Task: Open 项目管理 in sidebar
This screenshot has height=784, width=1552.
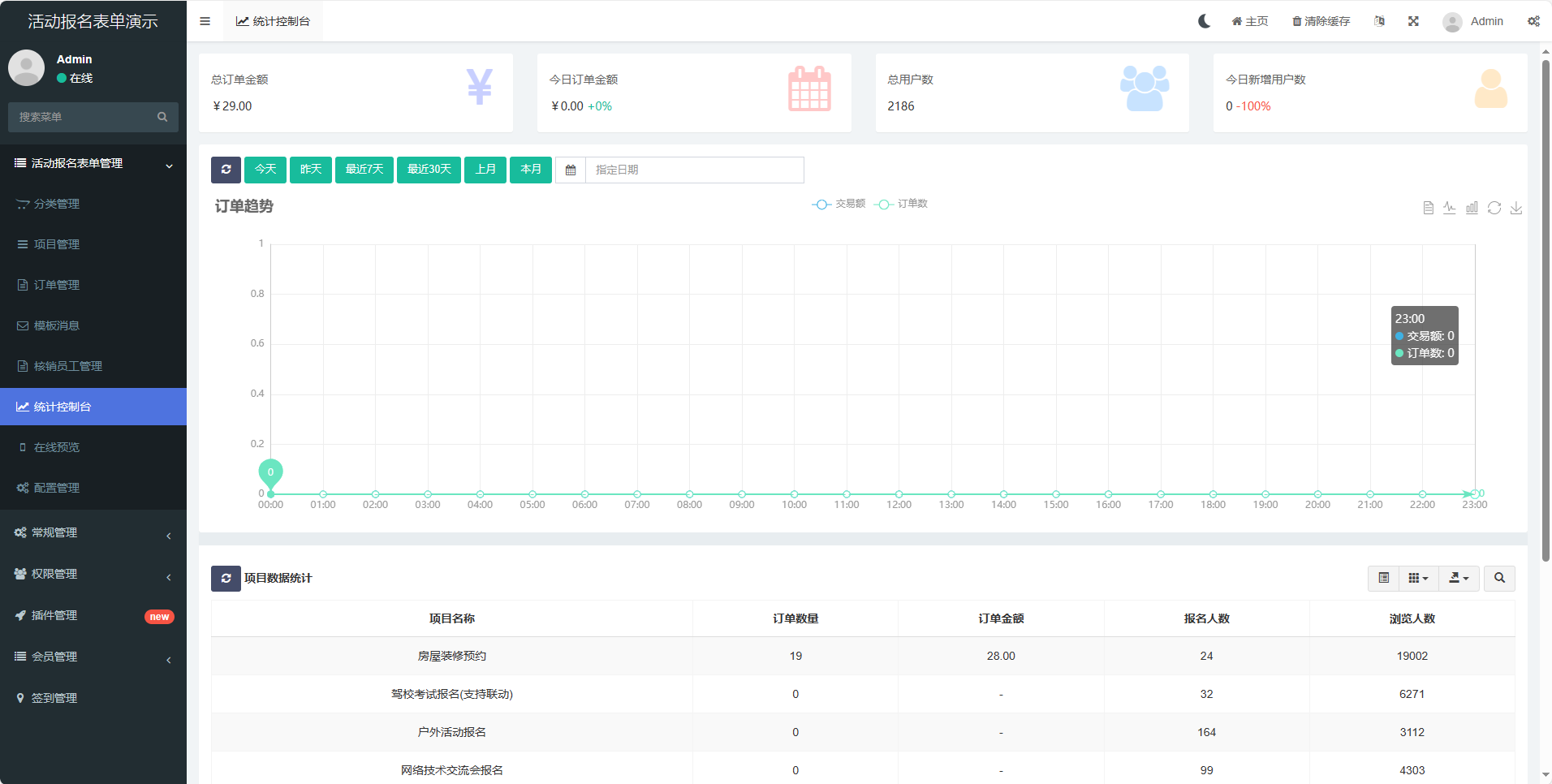Action: coord(93,244)
